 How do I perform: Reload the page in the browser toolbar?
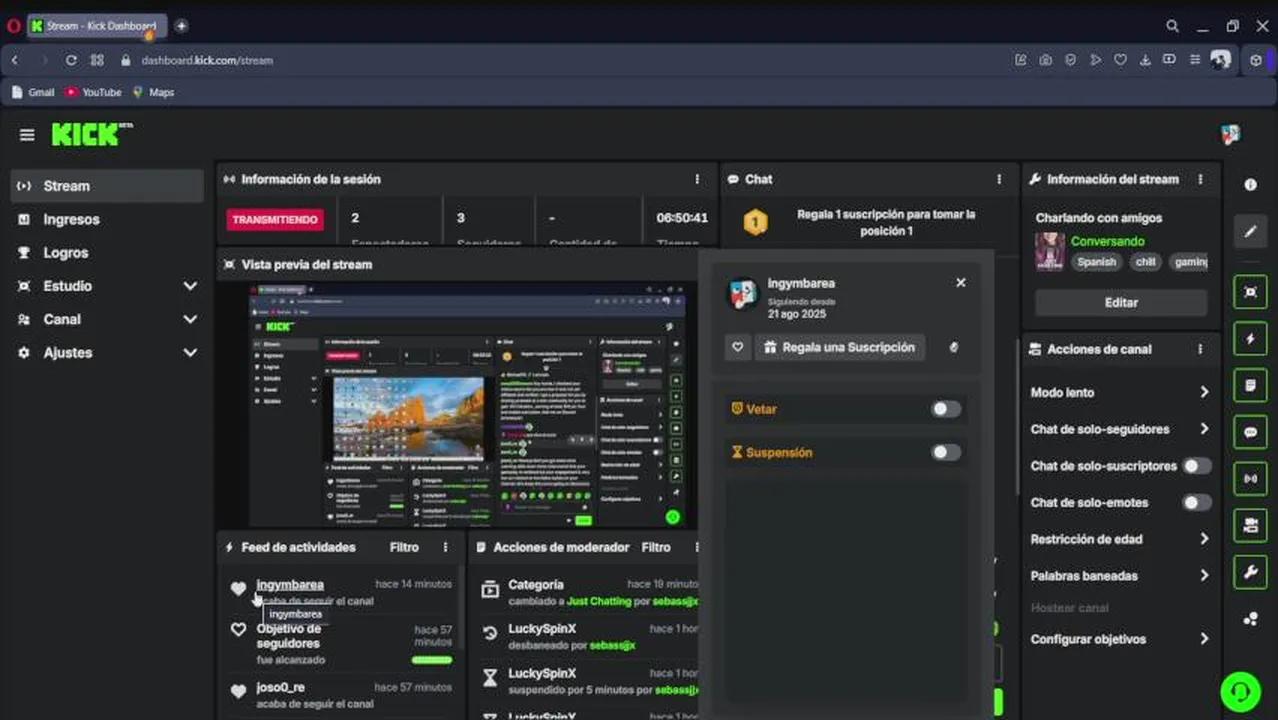[71, 60]
